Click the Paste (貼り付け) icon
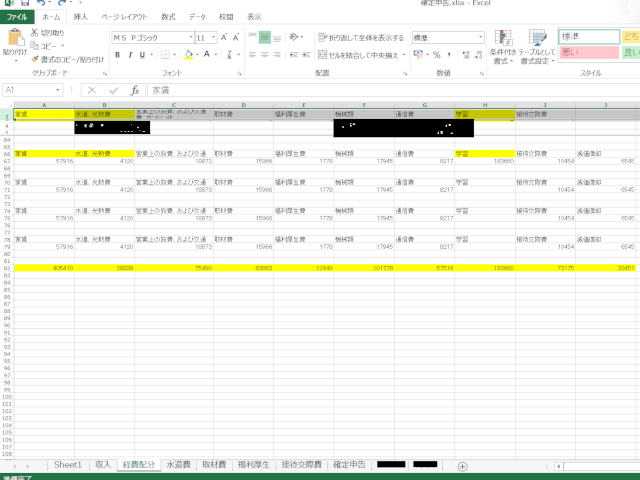 pos(16,38)
